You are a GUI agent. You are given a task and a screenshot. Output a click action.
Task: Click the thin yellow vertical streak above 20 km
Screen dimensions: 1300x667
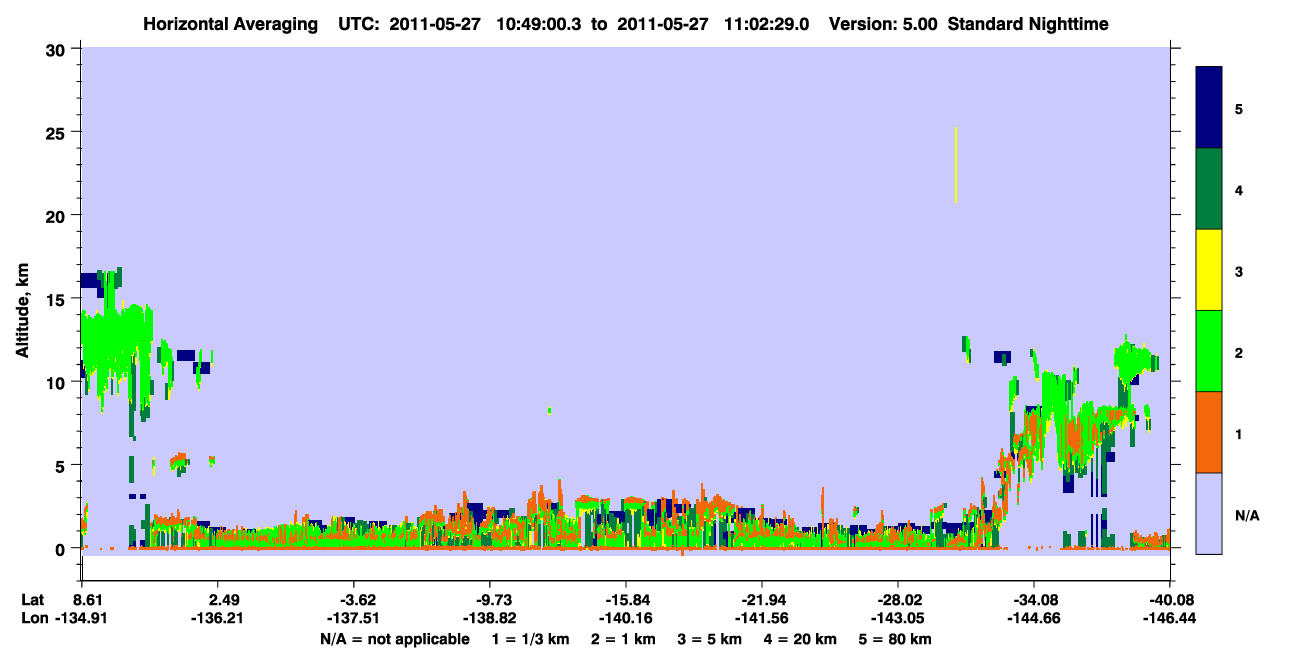(x=957, y=165)
